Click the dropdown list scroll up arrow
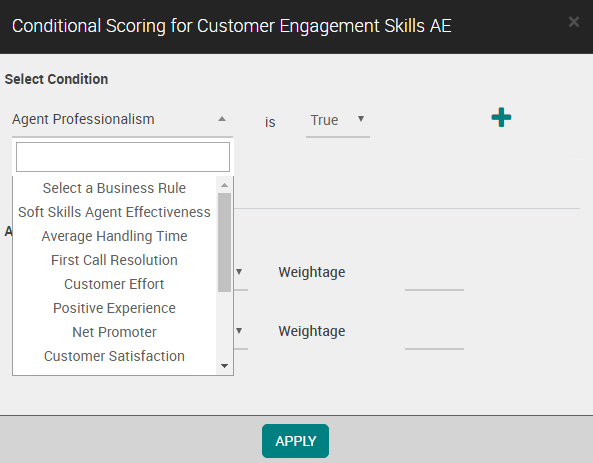Screen dimensions: 593x463 (225, 185)
